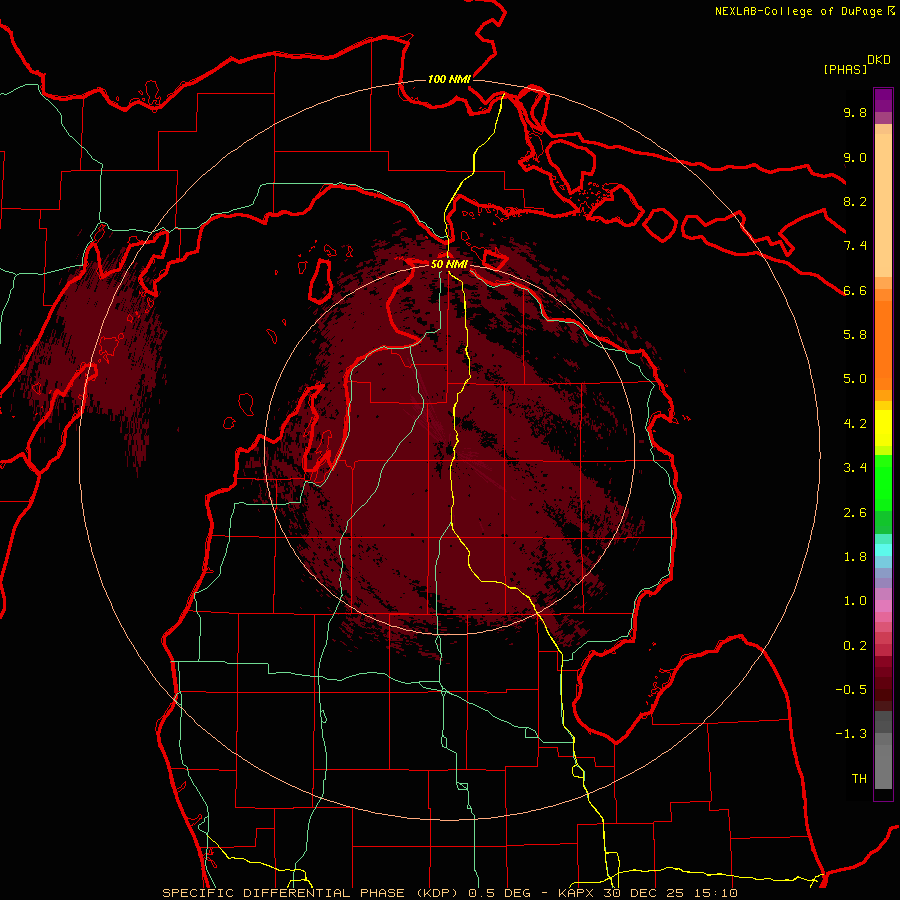Screen dimensions: 900x900
Task: Click the 100 NMI range ring label
Action: [449, 79]
